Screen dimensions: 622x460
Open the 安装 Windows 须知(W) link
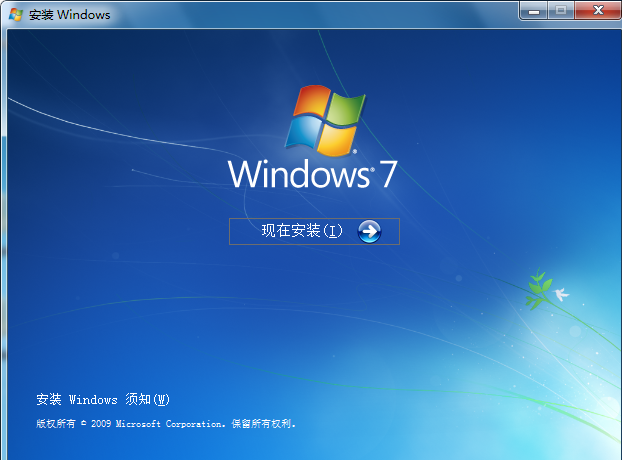(103, 400)
